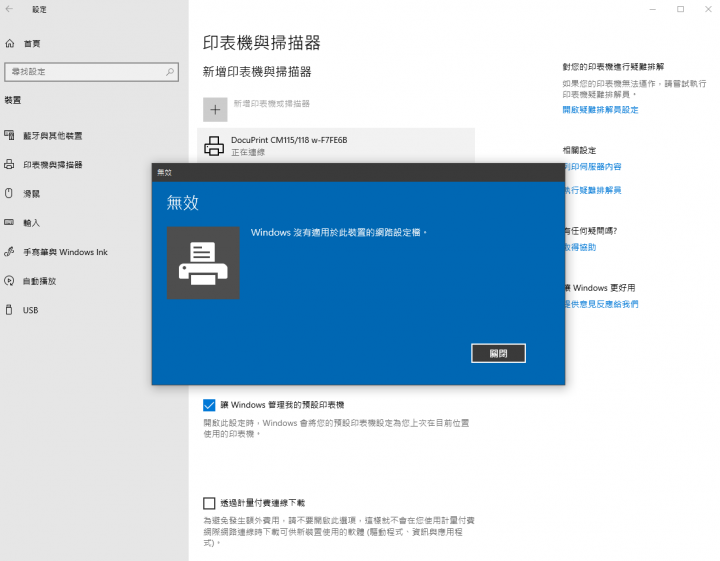Click the DocuPrint CM115/118 w printer icon
720x561 pixels.
pyautogui.click(x=214, y=146)
